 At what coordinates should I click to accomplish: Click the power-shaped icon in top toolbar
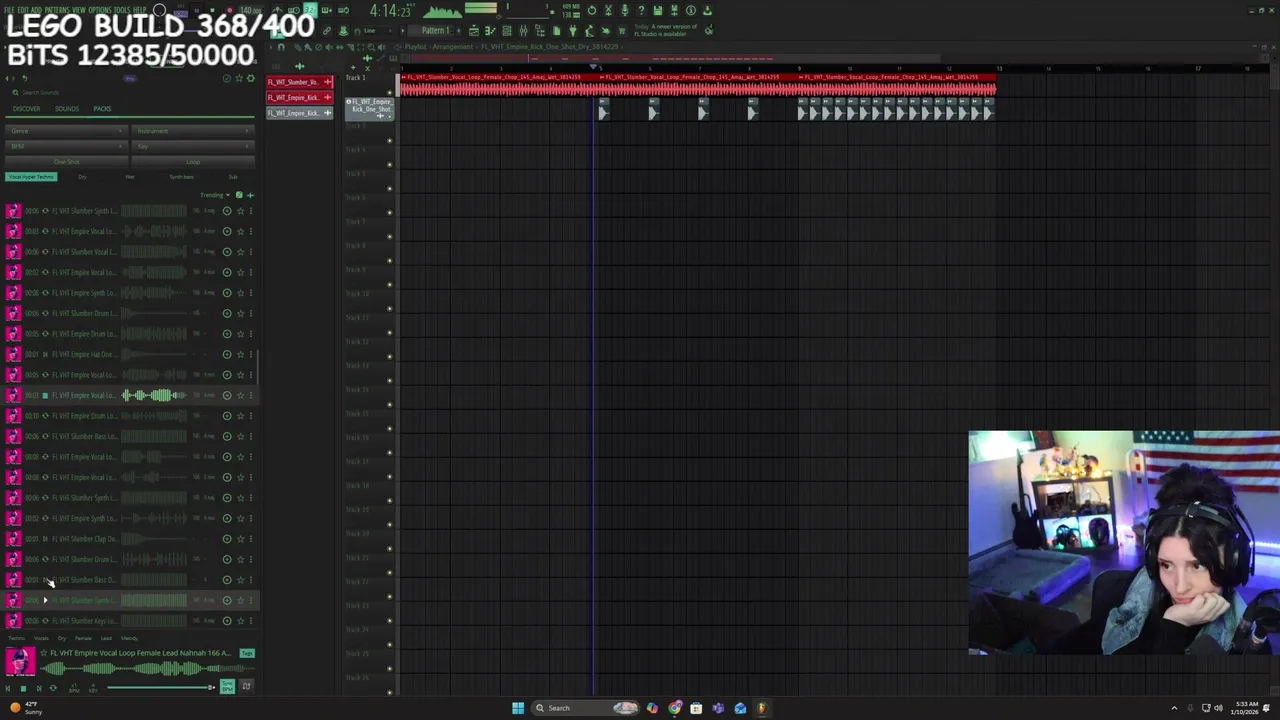(x=592, y=11)
